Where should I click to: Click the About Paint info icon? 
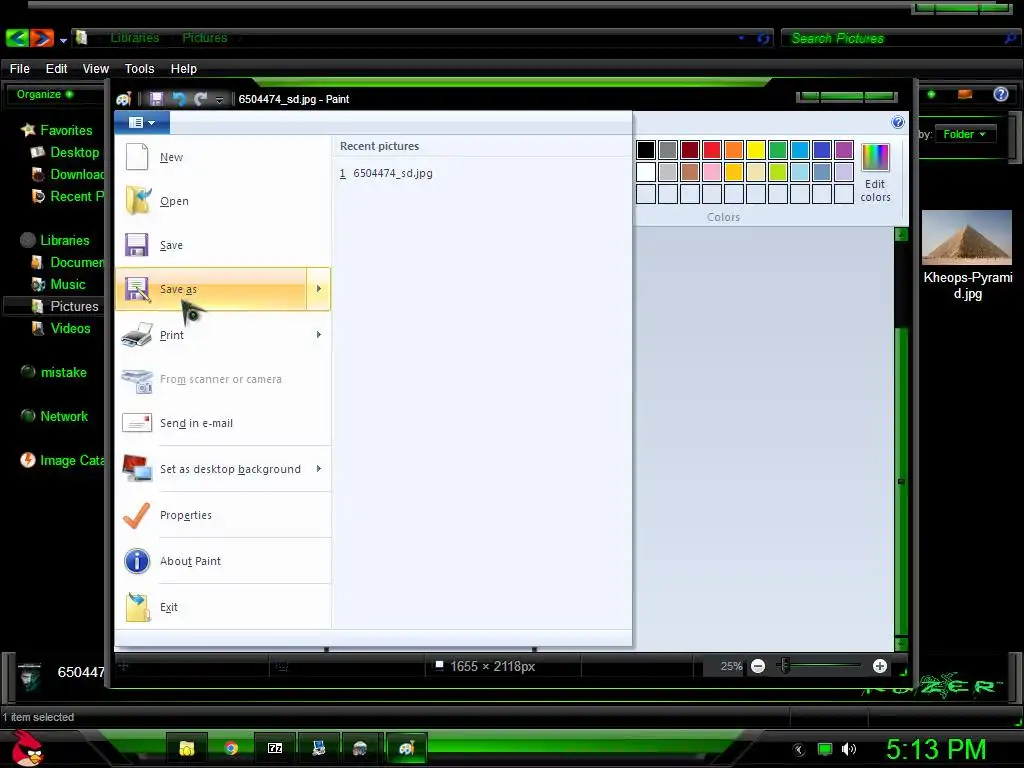pos(136,560)
